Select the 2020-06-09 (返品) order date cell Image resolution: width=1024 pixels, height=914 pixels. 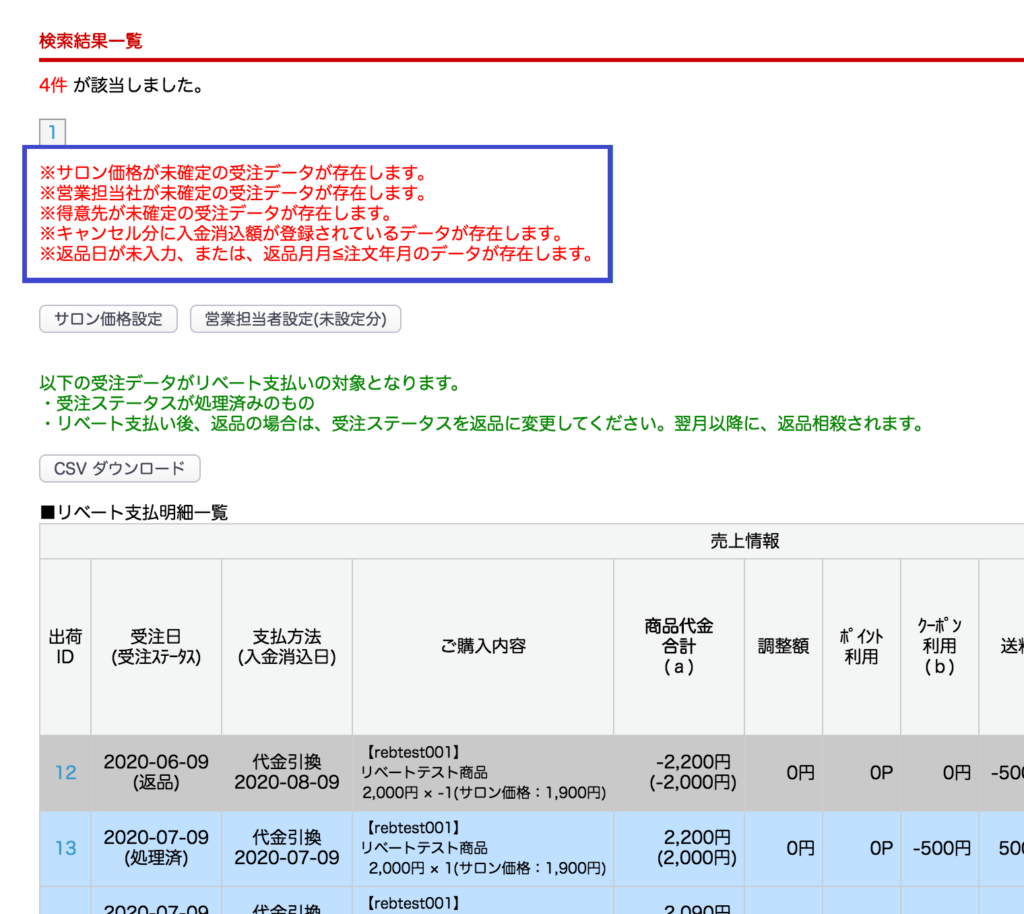[x=156, y=772]
